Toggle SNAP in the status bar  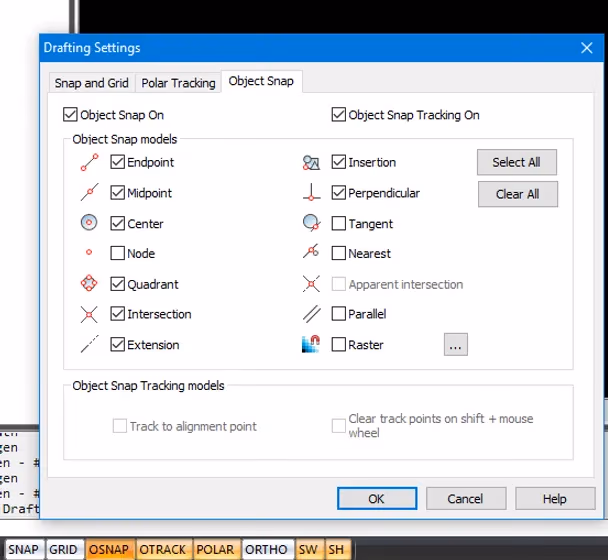point(24,549)
